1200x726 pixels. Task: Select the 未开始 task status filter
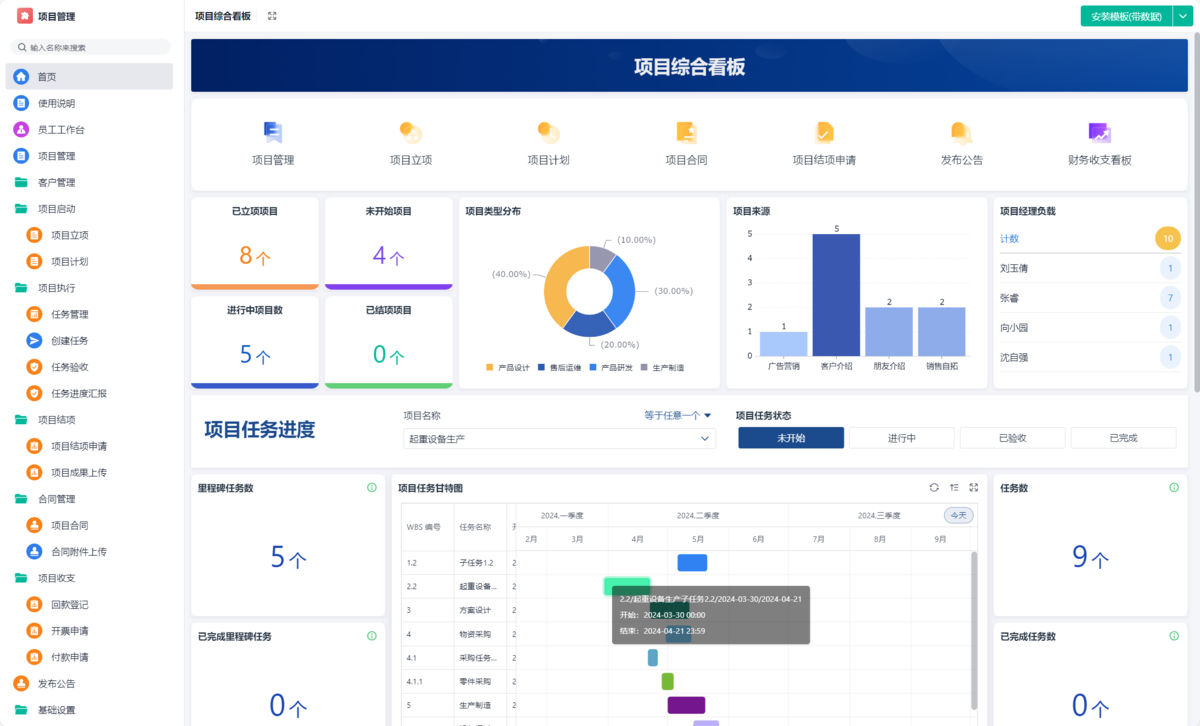[791, 438]
